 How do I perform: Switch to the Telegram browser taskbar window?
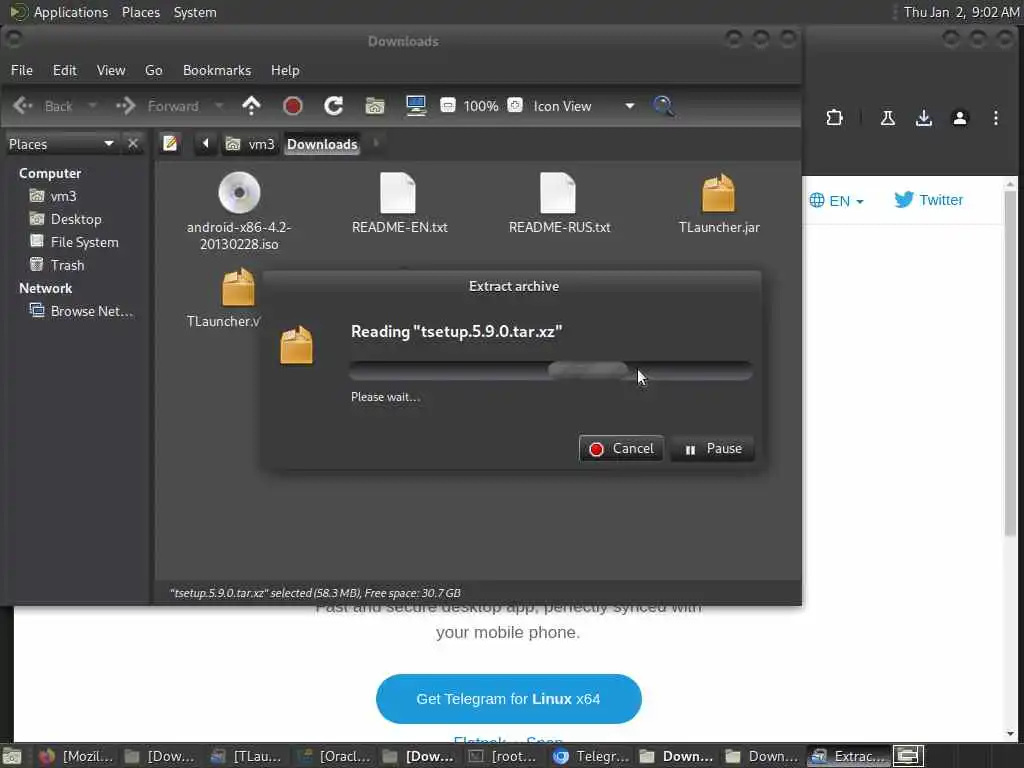[x=590, y=756]
